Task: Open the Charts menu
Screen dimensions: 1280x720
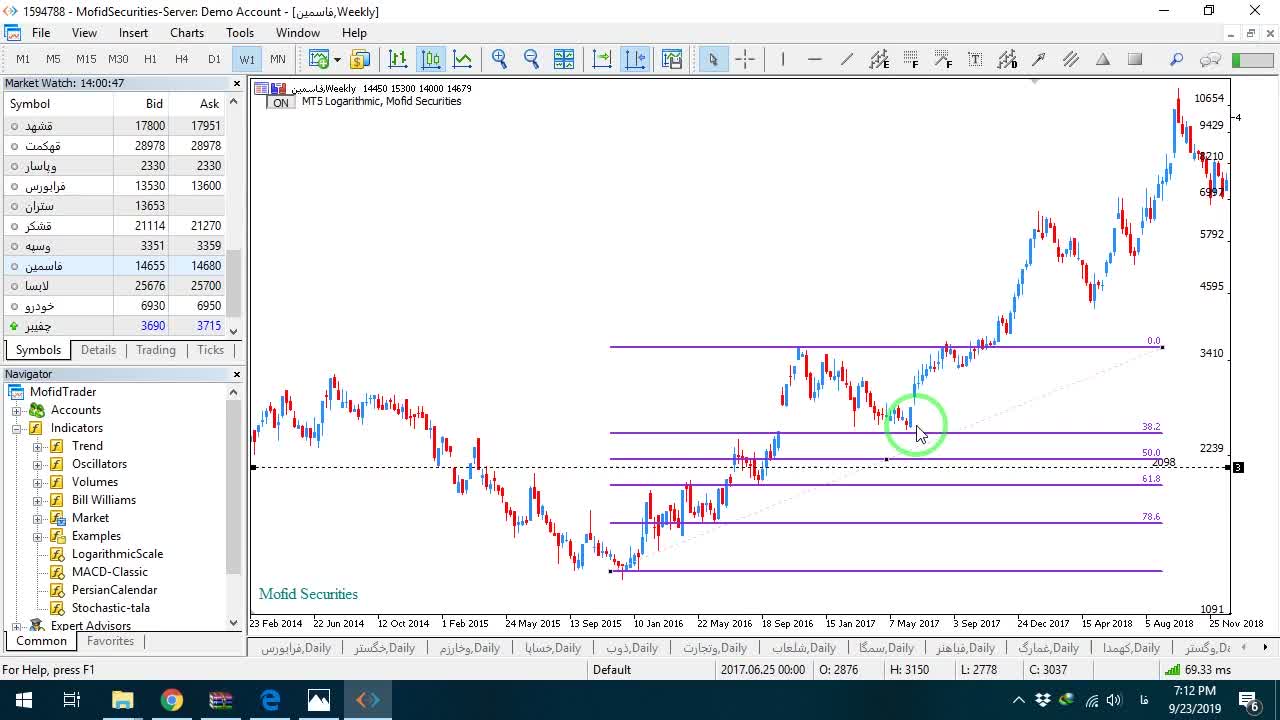Action: pos(187,33)
